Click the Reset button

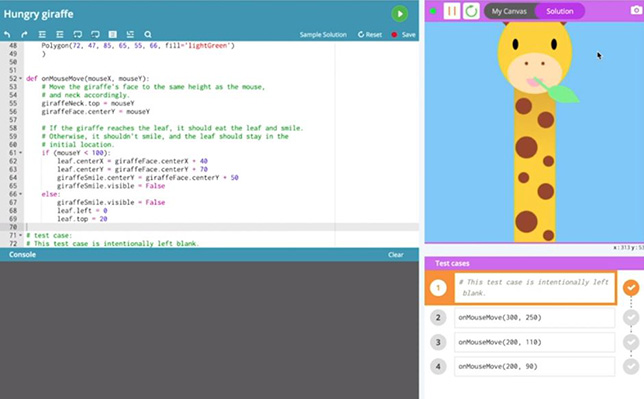coord(370,35)
